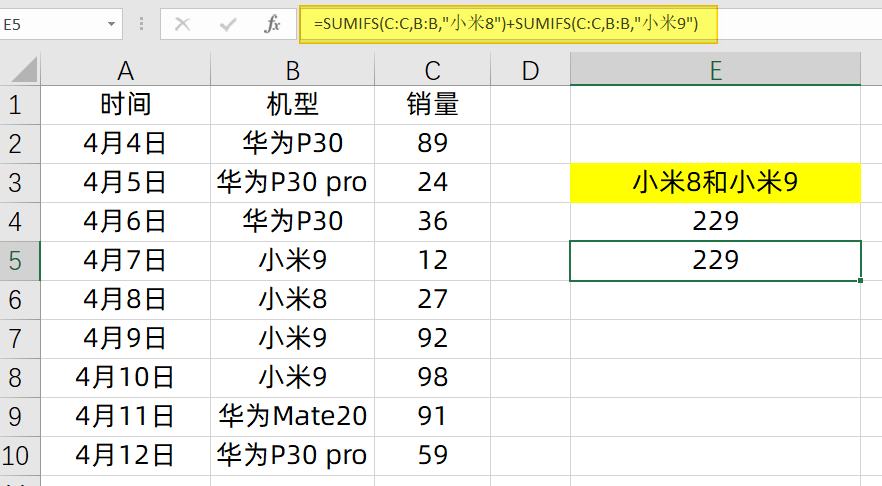Click the cell labeled 机型
This screenshot has height=486, width=882.
tap(292, 105)
